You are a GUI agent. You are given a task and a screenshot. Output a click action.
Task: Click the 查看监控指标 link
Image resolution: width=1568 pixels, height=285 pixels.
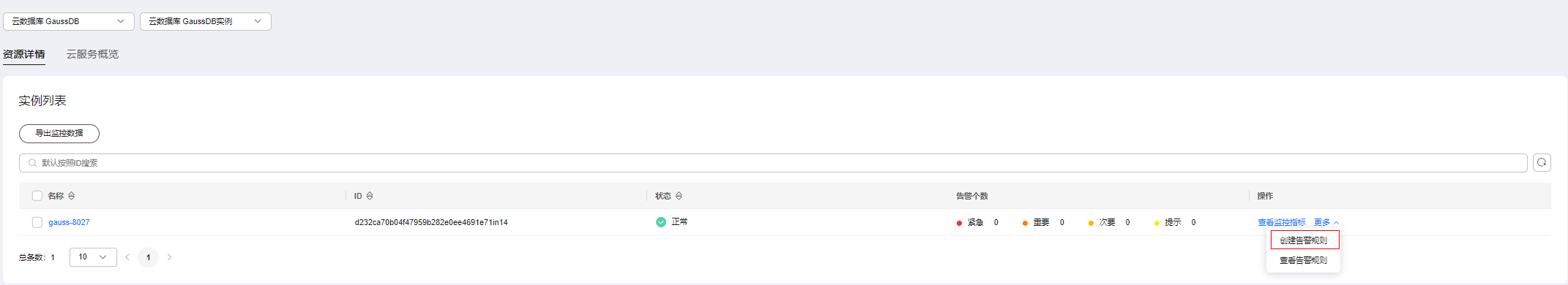point(1282,222)
